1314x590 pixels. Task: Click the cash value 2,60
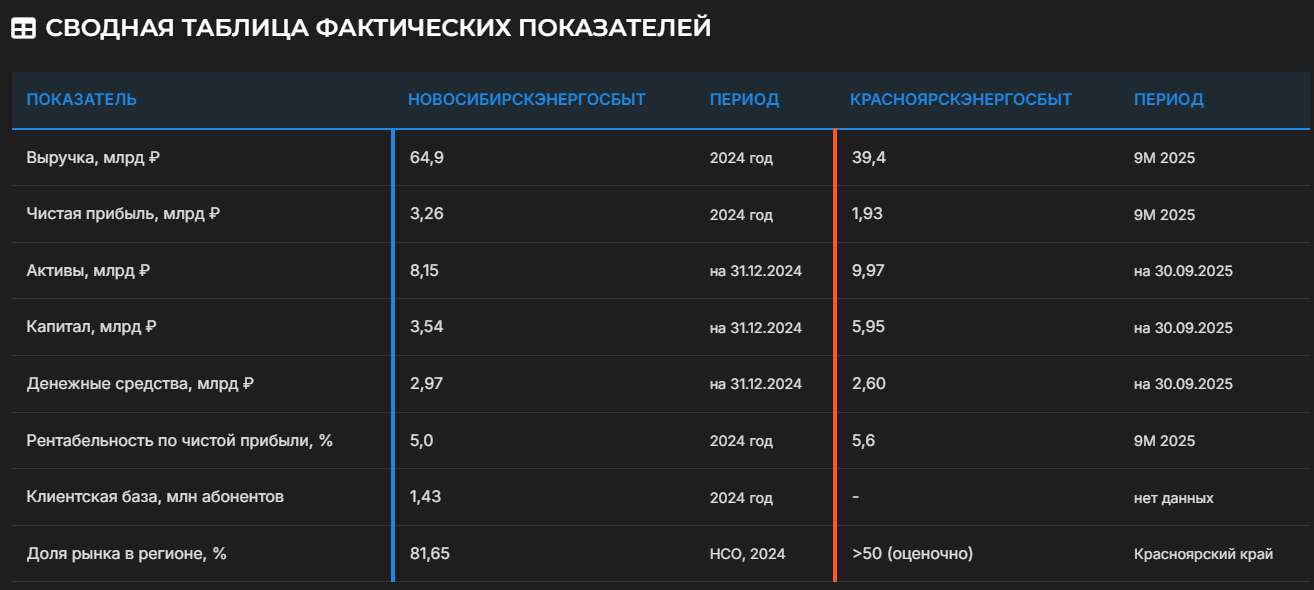tap(869, 384)
